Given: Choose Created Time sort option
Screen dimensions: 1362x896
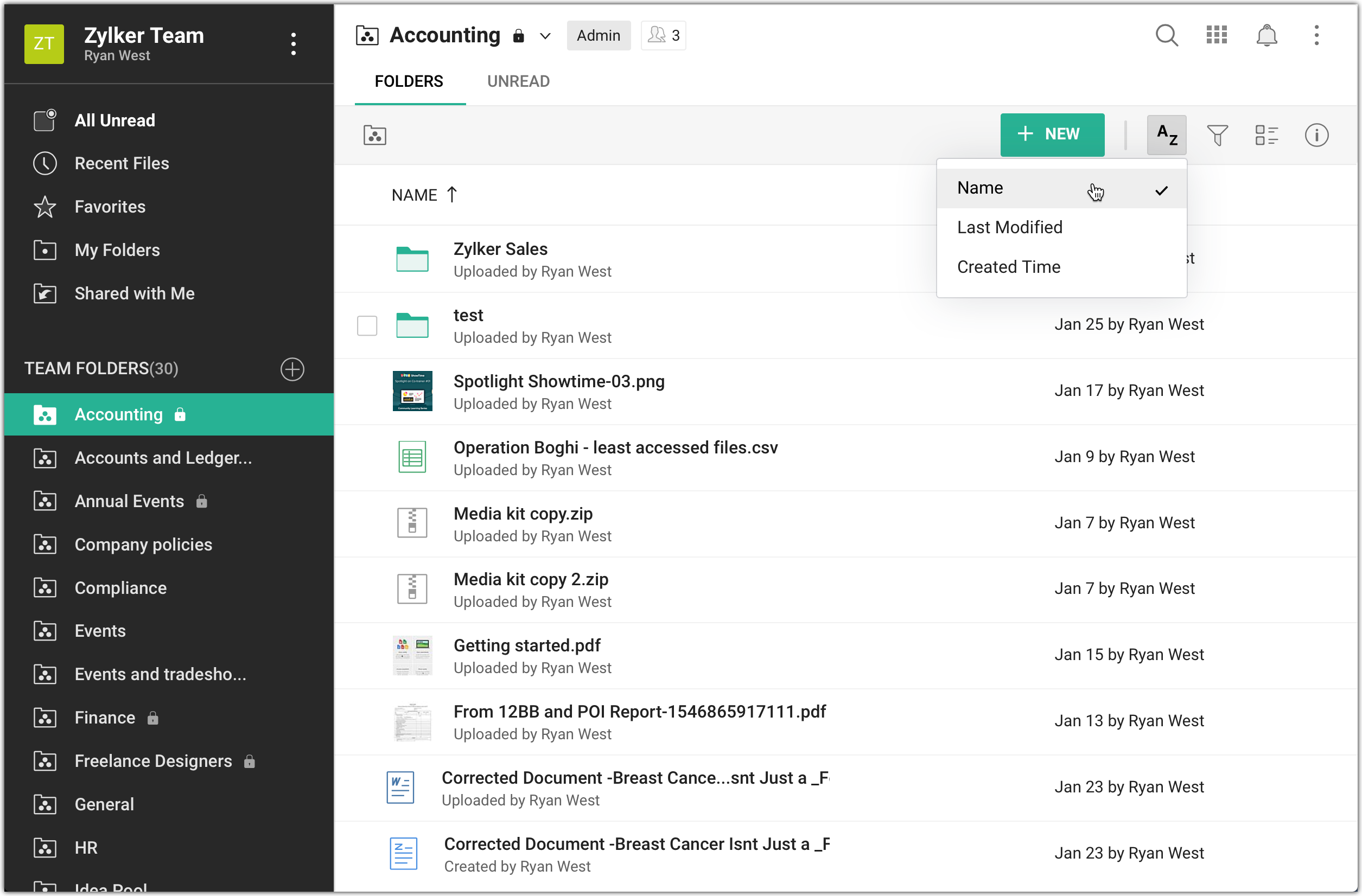Looking at the screenshot, I should [1008, 267].
